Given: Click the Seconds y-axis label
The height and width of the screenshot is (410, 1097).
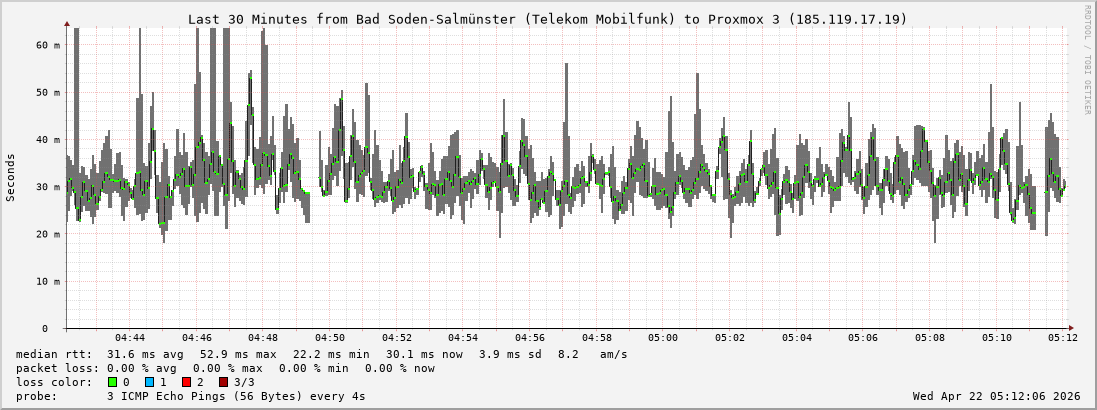Looking at the screenshot, I should click(11, 177).
